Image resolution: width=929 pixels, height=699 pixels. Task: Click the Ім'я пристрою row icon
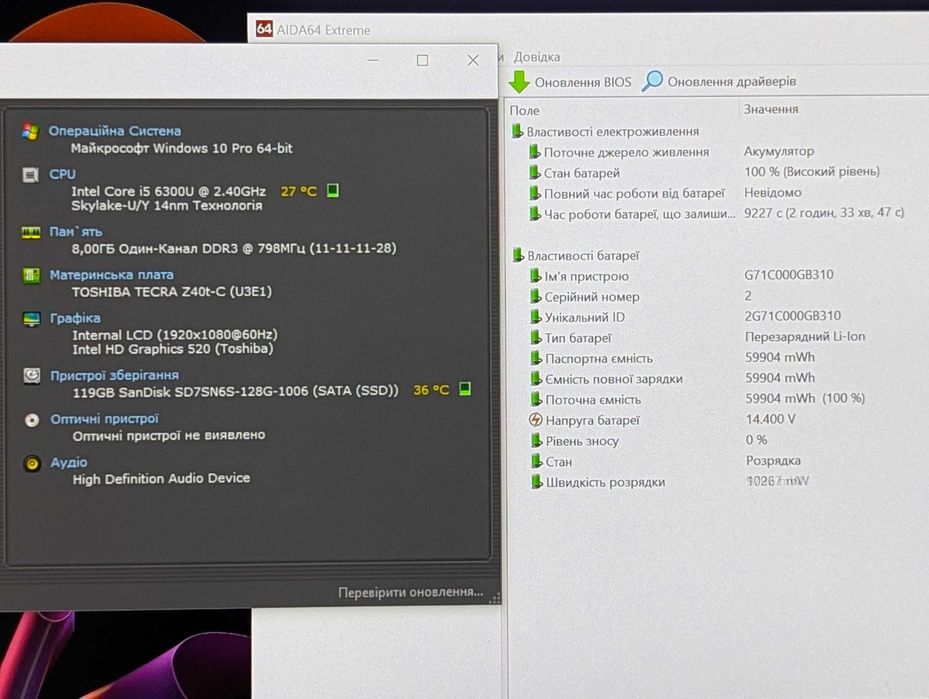click(x=536, y=275)
